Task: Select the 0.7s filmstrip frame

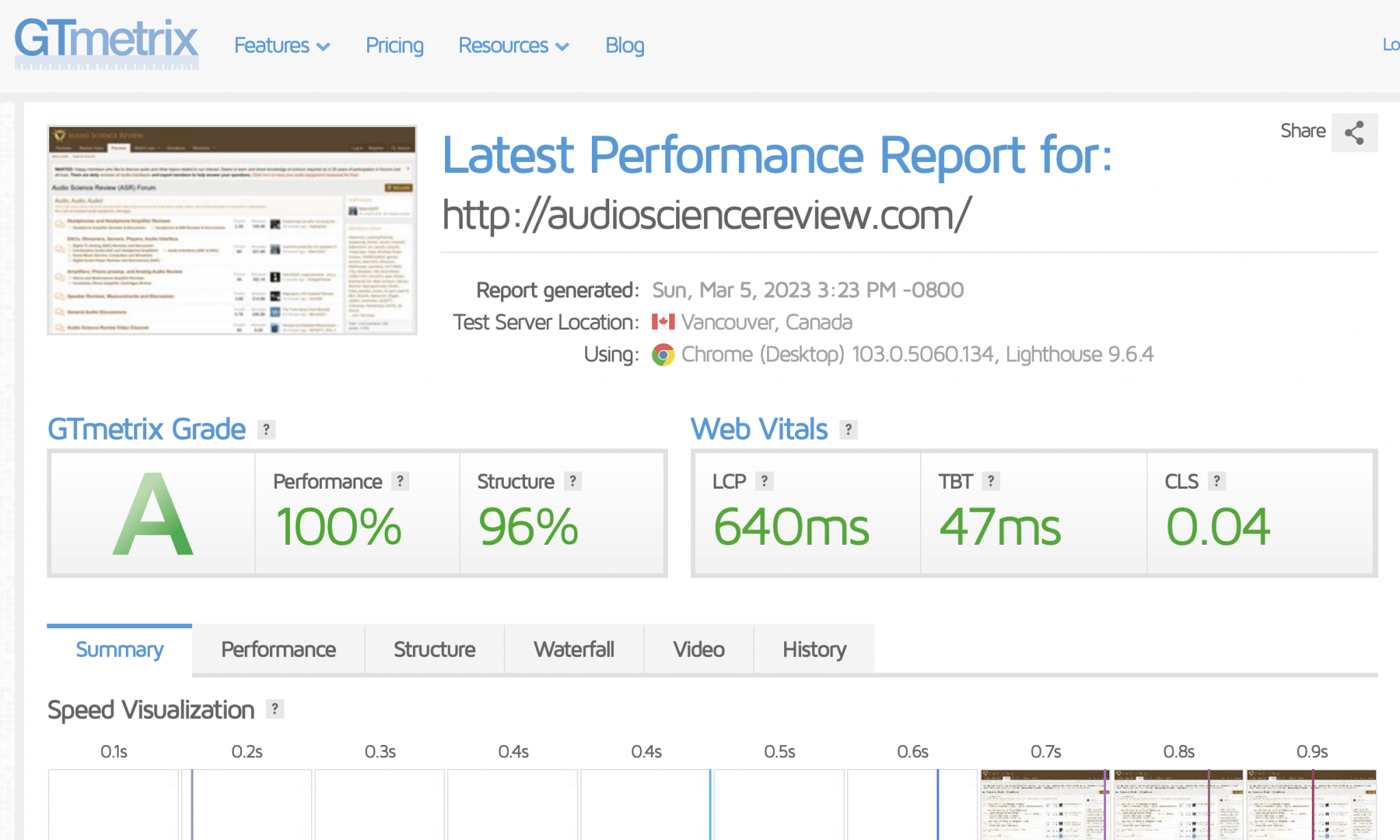Action: 1045,804
